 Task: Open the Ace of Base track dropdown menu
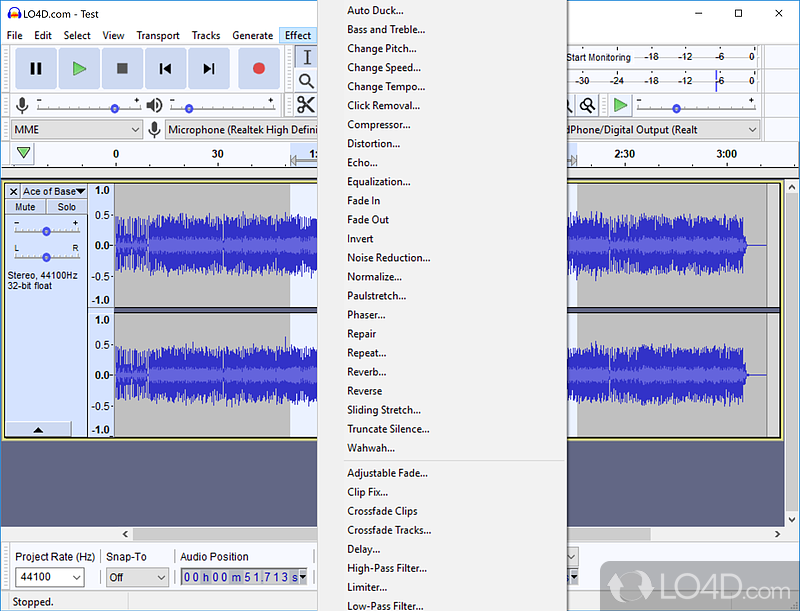54,192
